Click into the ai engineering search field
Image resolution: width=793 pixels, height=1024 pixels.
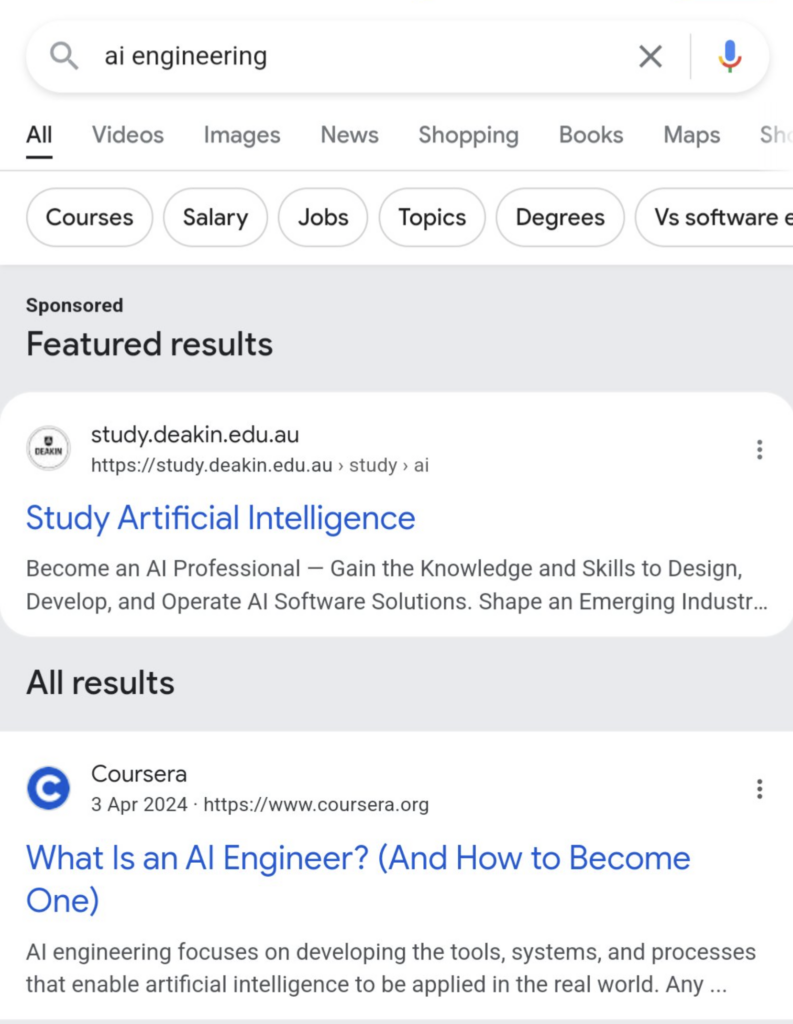click(x=350, y=57)
